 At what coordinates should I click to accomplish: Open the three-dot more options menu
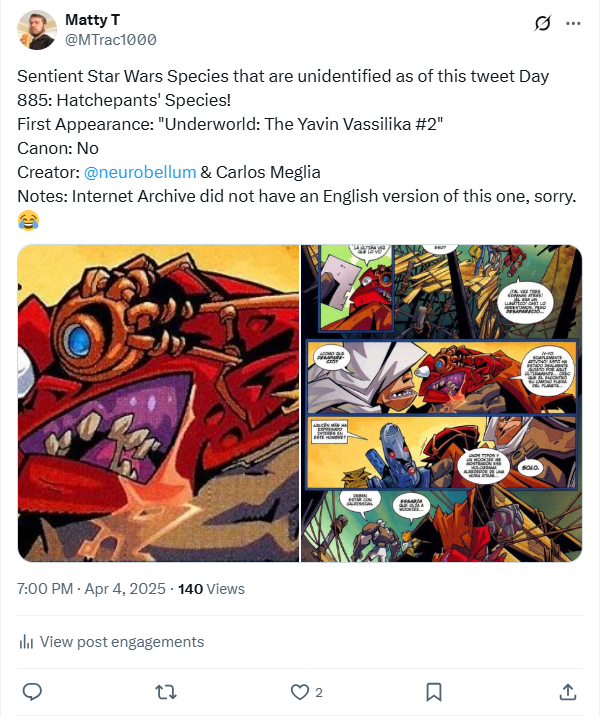pyautogui.click(x=573, y=22)
